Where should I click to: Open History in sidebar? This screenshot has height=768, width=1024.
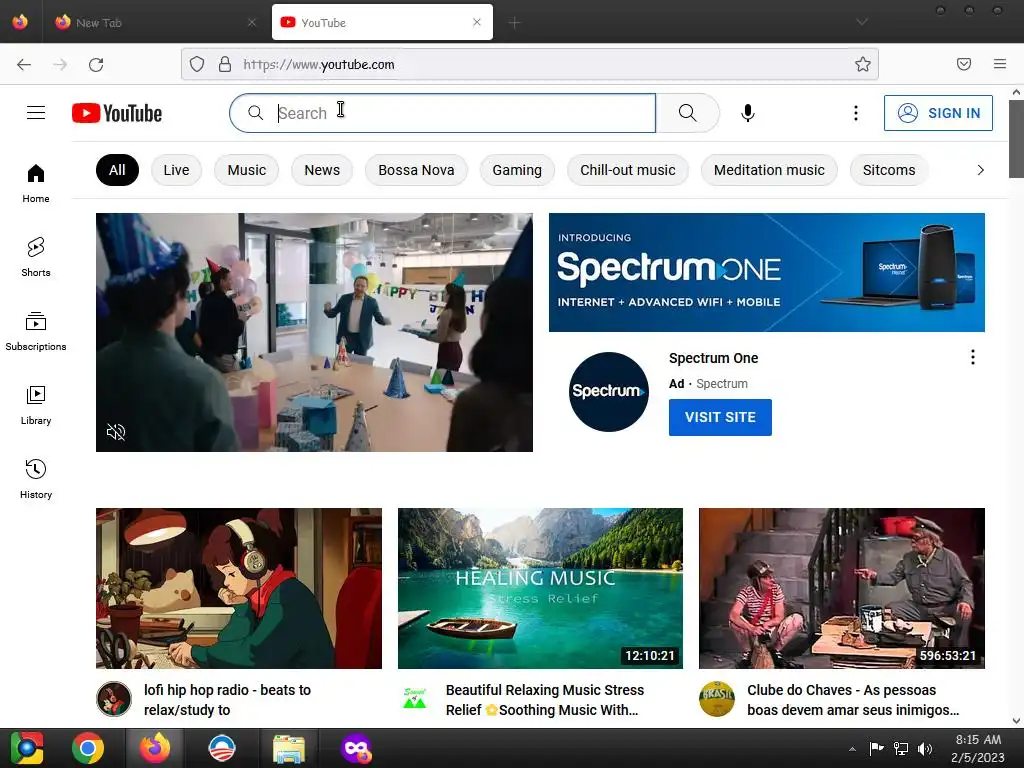[x=36, y=479]
